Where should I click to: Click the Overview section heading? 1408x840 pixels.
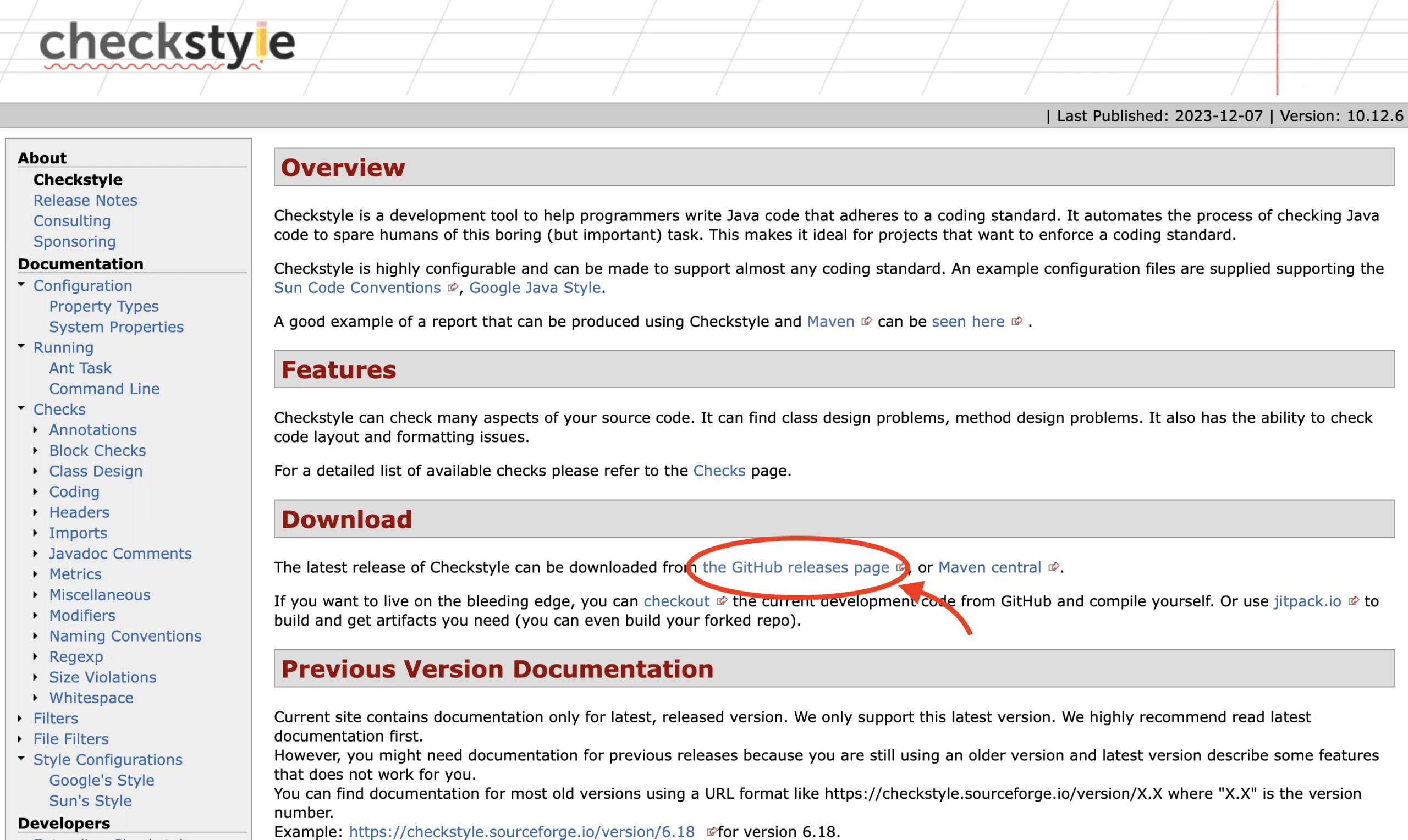(343, 168)
